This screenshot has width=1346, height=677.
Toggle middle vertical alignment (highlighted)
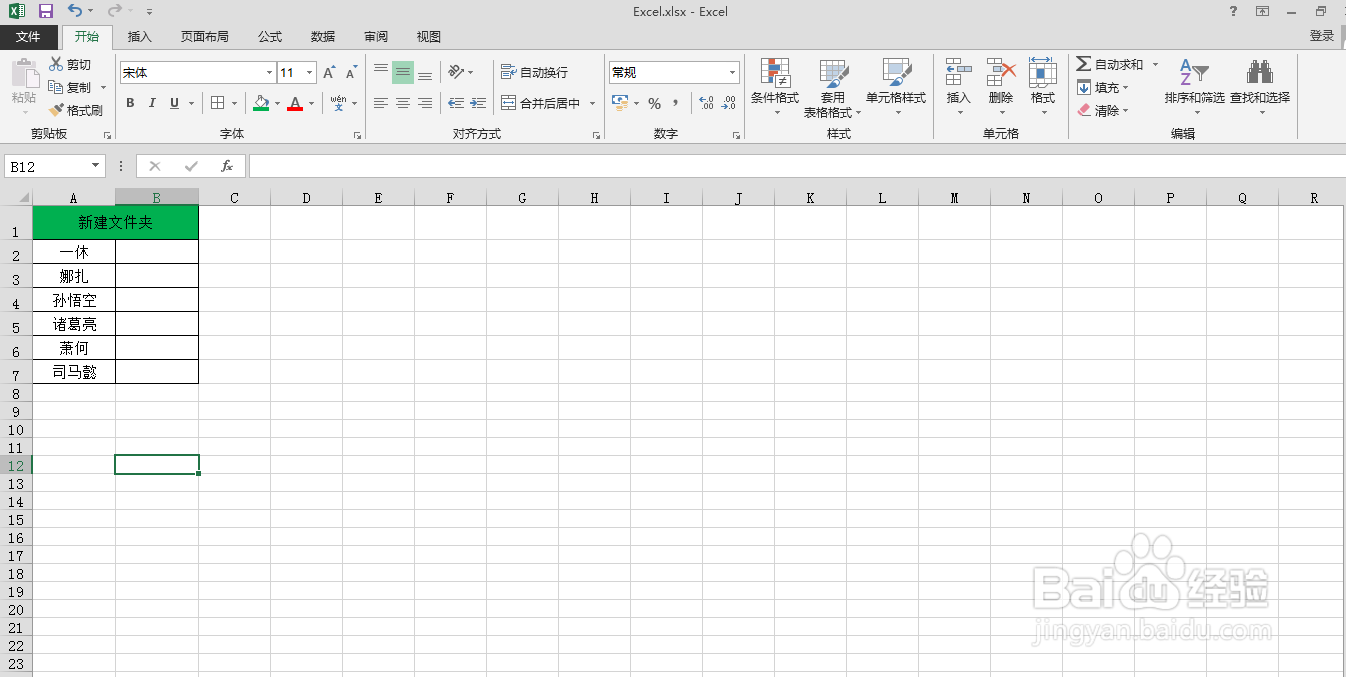(x=403, y=72)
